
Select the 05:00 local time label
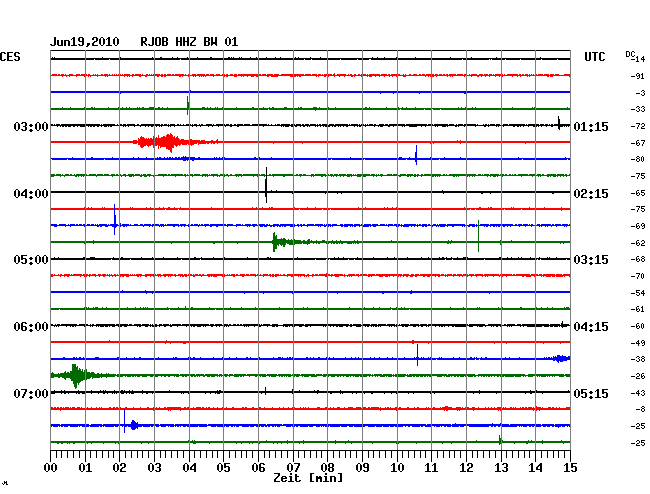click(x=31, y=260)
